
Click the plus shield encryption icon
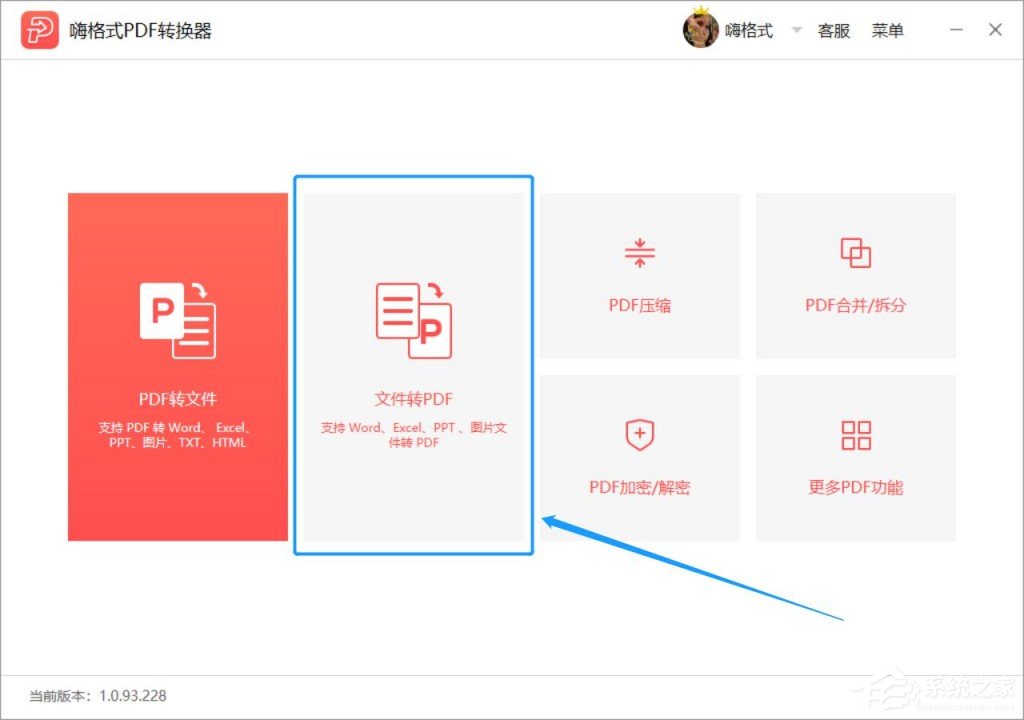639,435
